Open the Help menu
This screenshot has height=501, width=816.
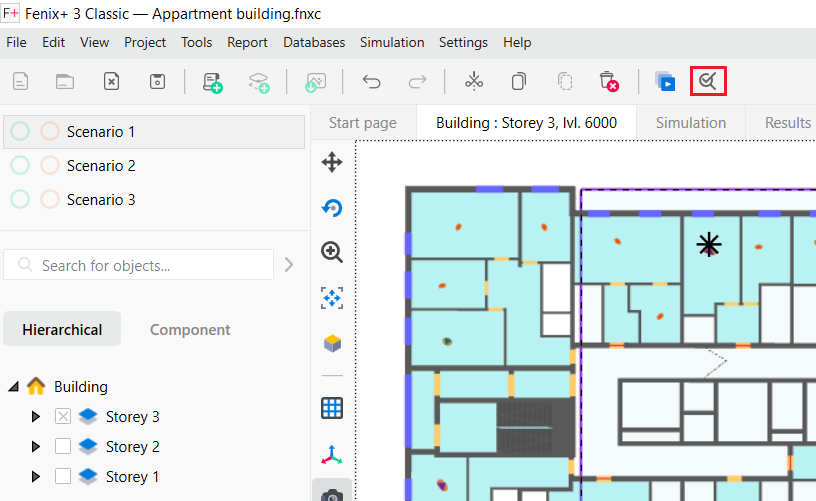pyautogui.click(x=517, y=43)
